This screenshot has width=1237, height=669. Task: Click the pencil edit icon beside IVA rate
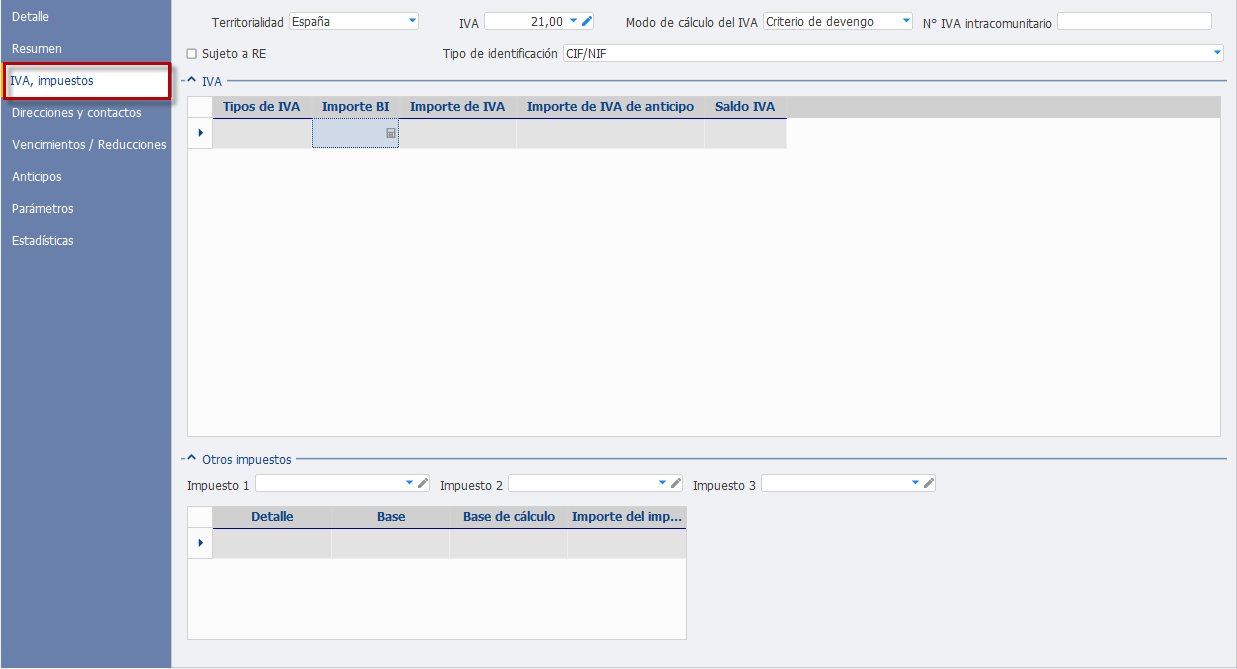coord(587,21)
